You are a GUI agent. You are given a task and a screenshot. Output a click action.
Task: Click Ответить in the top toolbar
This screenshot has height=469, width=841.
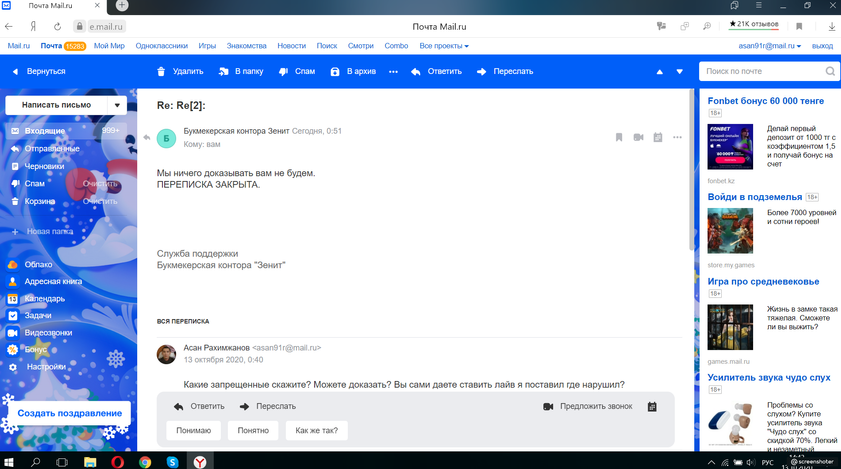(436, 71)
